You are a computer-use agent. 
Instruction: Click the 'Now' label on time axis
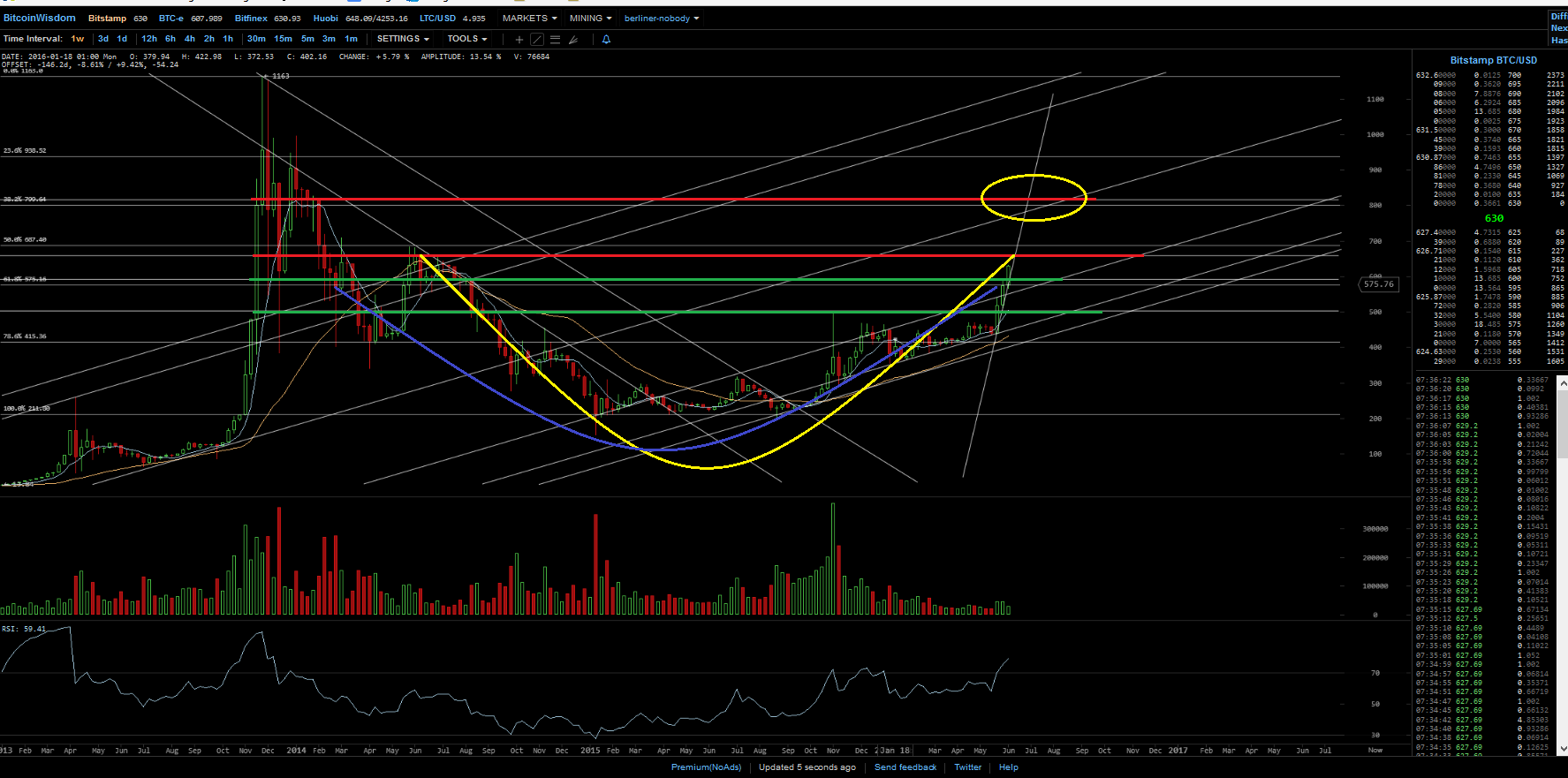(1375, 751)
